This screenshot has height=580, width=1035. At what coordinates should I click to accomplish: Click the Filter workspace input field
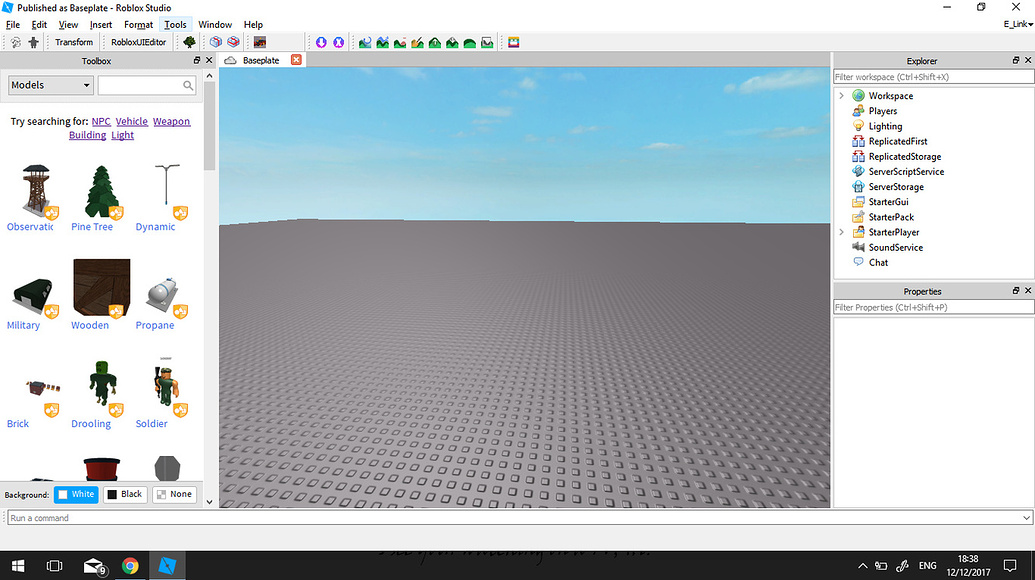(x=933, y=77)
